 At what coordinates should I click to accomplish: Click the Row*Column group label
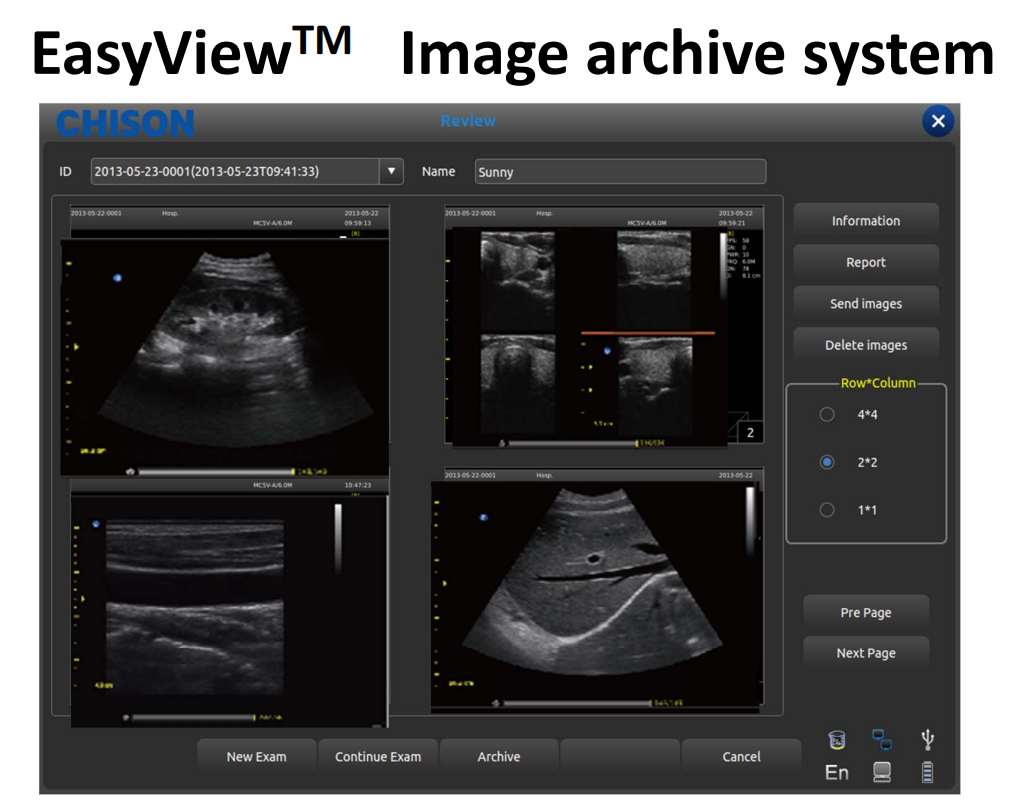point(878,383)
